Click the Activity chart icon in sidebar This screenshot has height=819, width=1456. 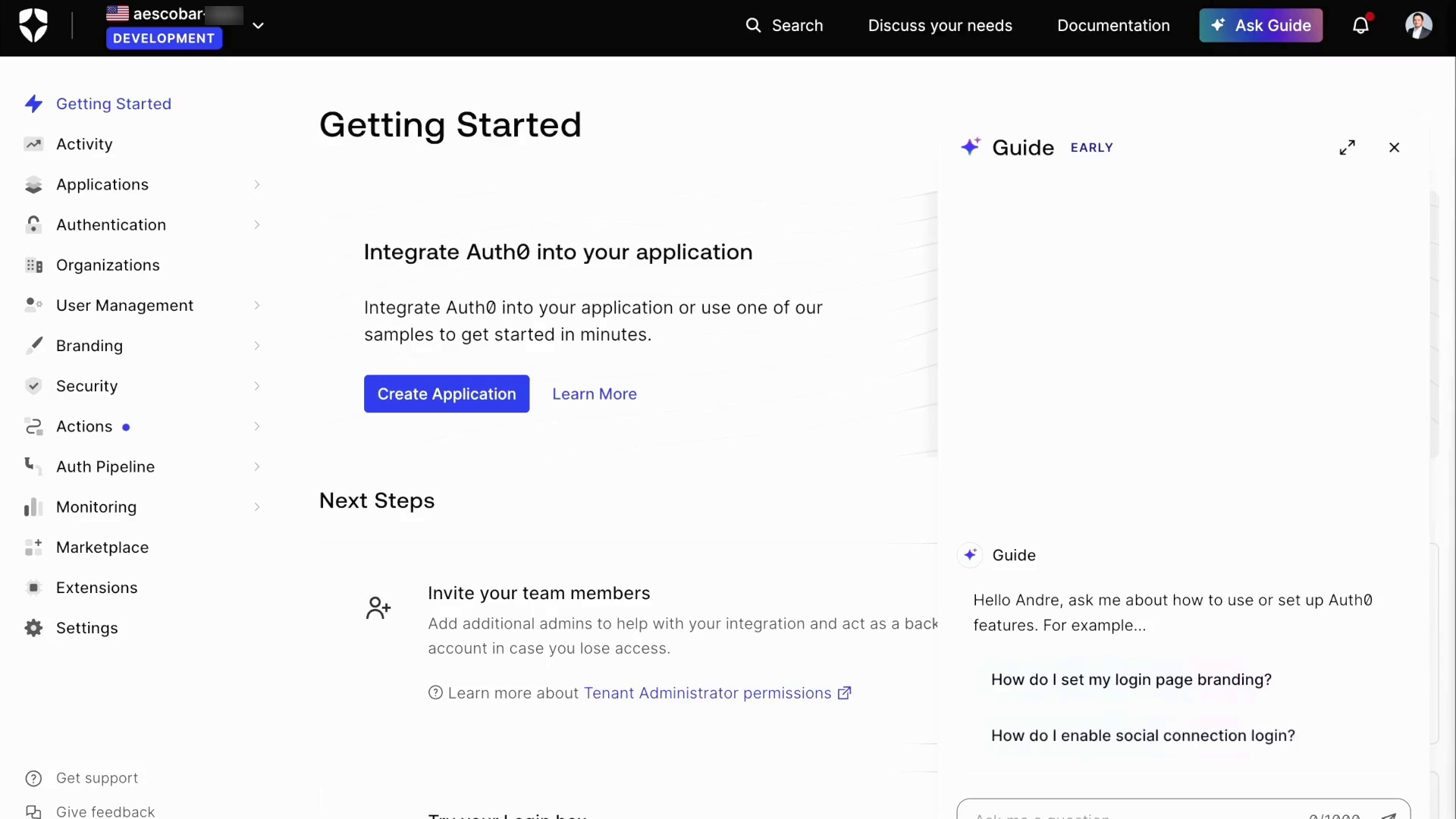pos(33,144)
